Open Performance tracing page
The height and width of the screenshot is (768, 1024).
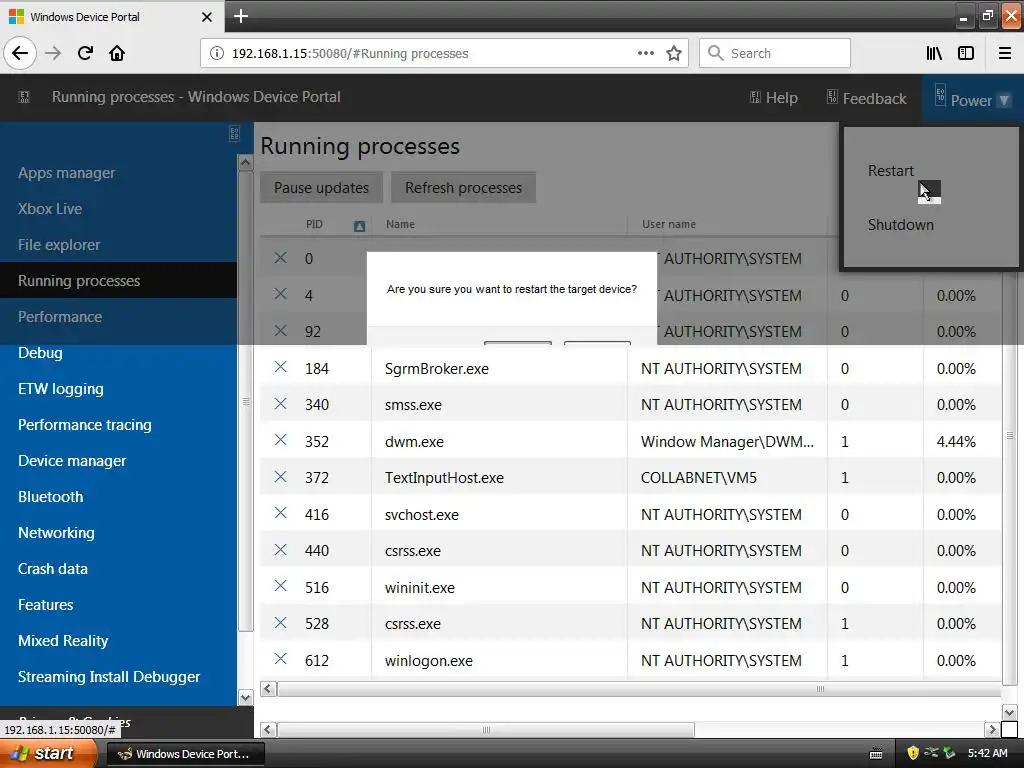pos(85,425)
